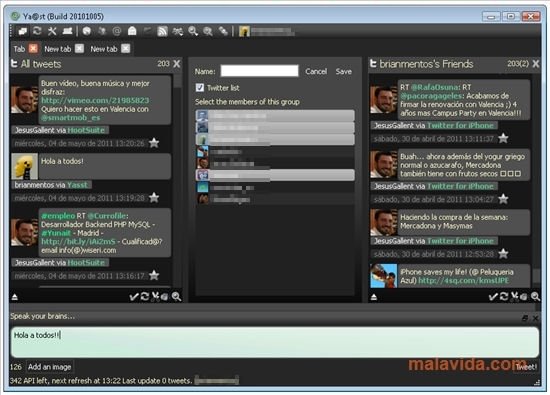This screenshot has height=395, width=550.
Task: Close the first 'New tab'
Action: [80, 48]
